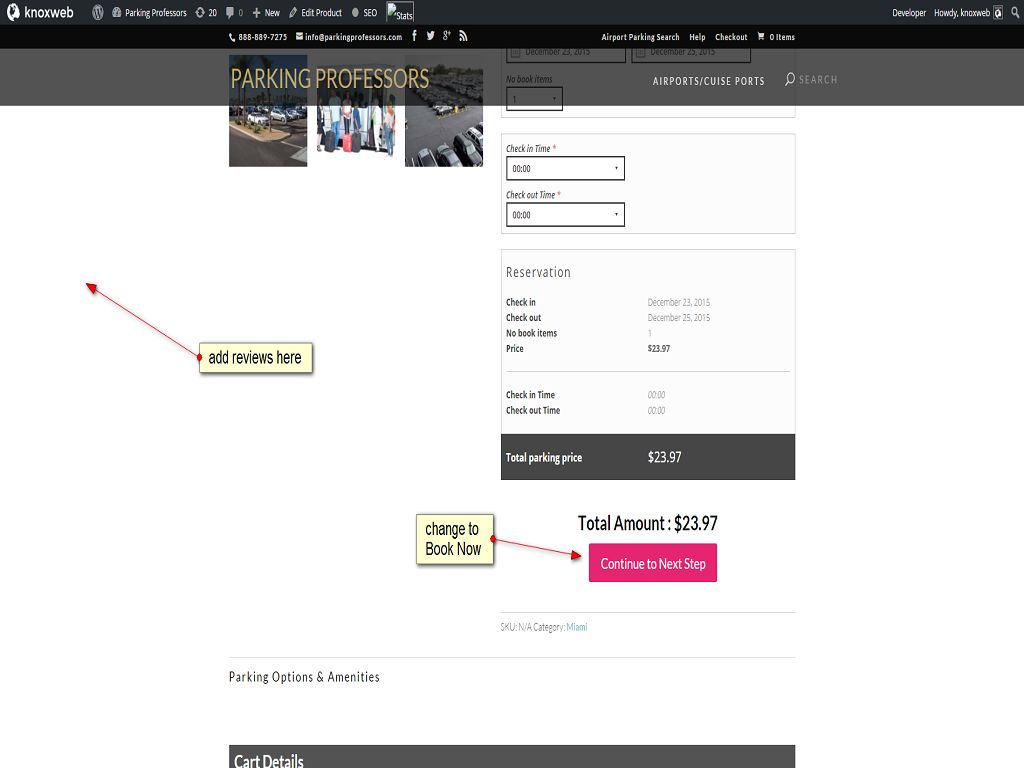This screenshot has height=768, width=1024.
Task: Open the Twitter social icon
Action: point(430,36)
